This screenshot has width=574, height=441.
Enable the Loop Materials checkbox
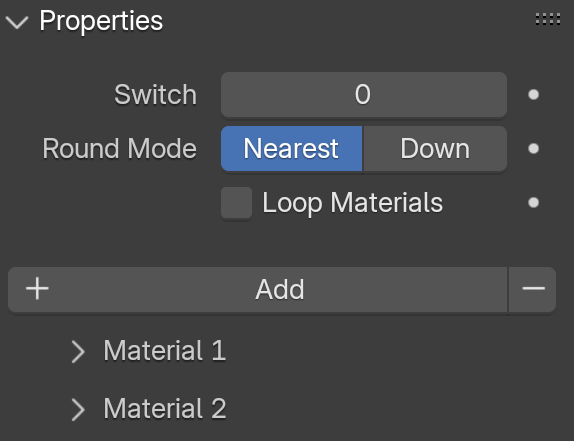236,203
